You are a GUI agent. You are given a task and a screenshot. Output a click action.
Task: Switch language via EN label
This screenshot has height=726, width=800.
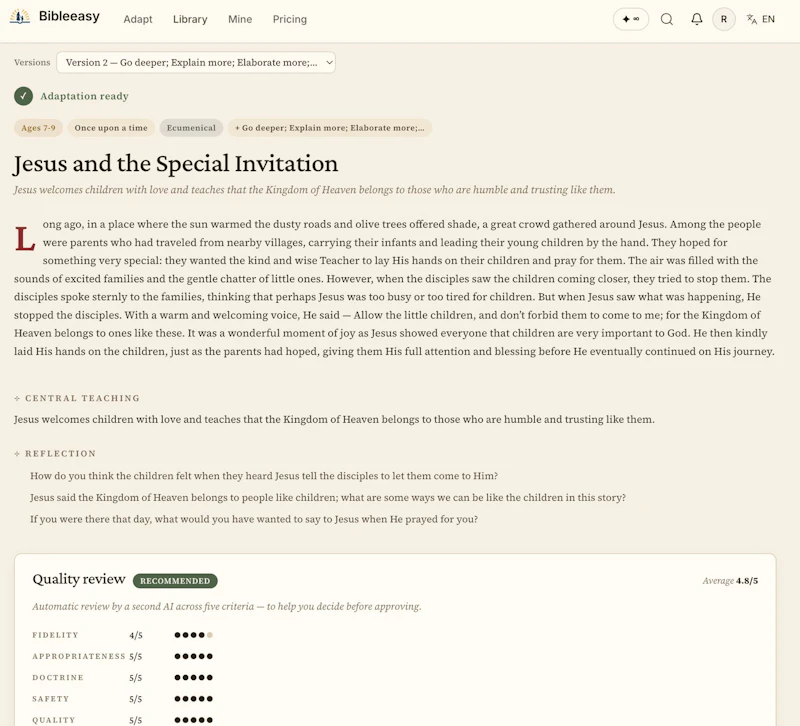point(768,19)
